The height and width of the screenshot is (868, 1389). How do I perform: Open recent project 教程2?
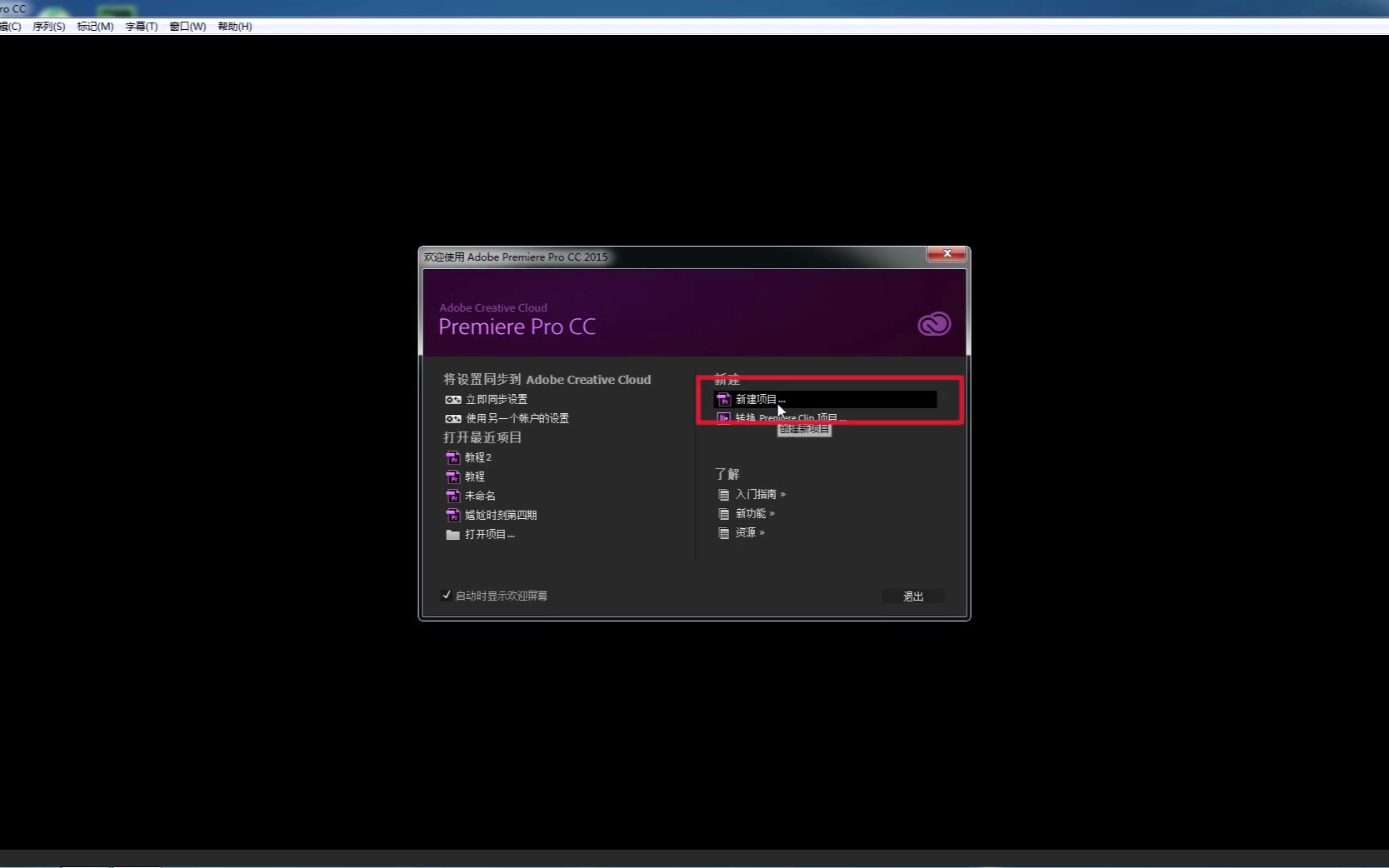477,457
